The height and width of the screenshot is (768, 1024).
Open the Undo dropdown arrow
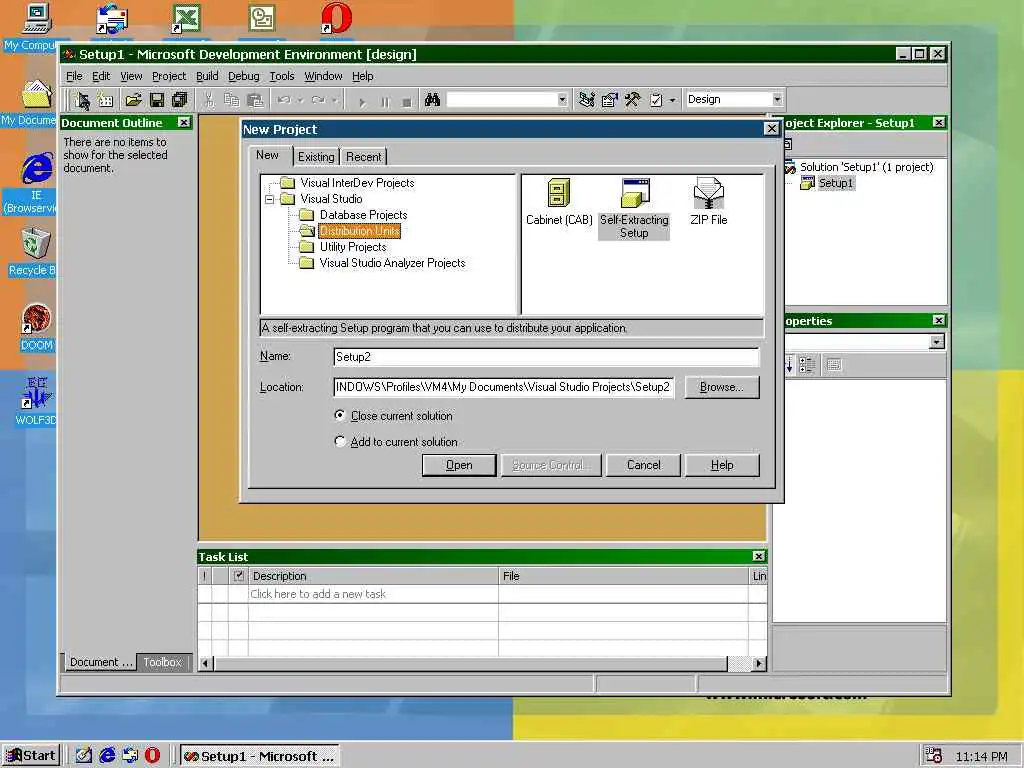coord(300,101)
